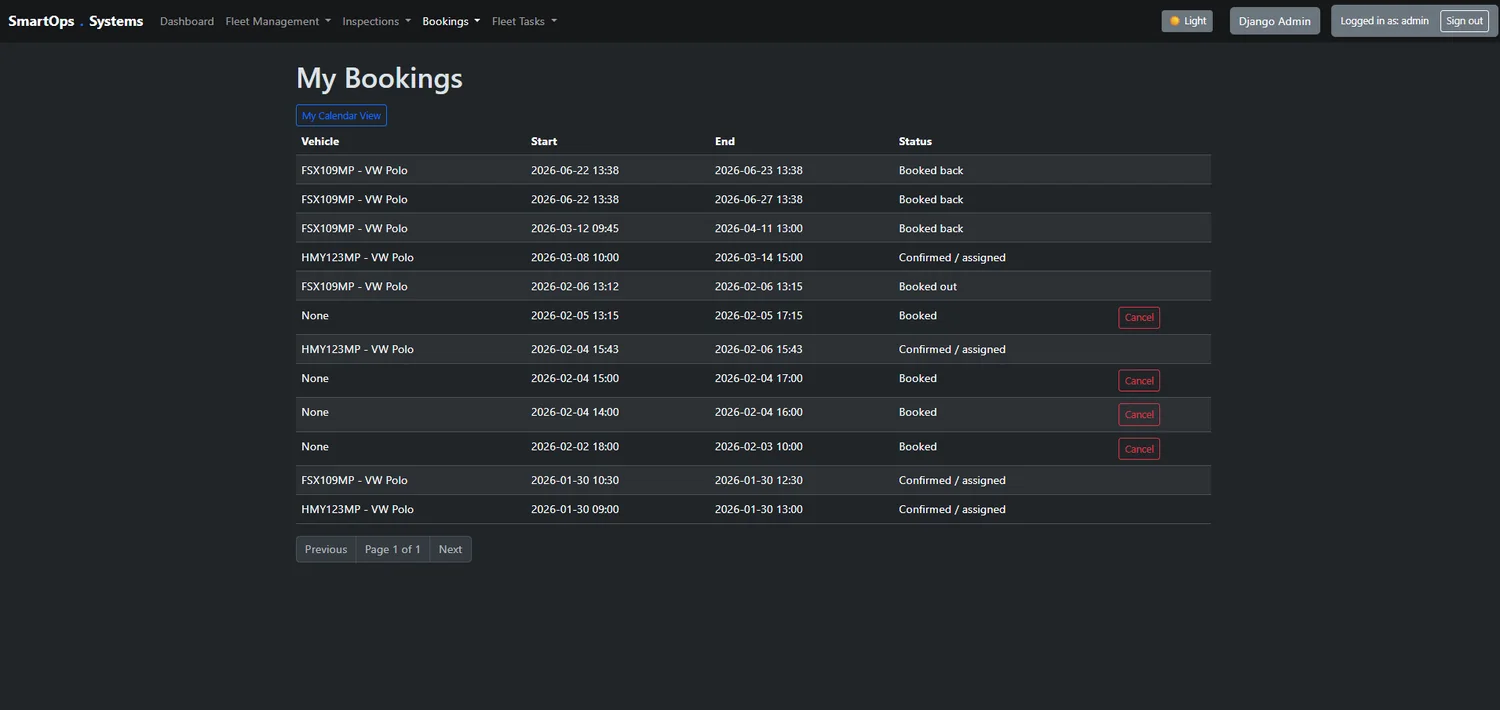
Task: Click the Logged in as: admin label
Action: 1385,21
